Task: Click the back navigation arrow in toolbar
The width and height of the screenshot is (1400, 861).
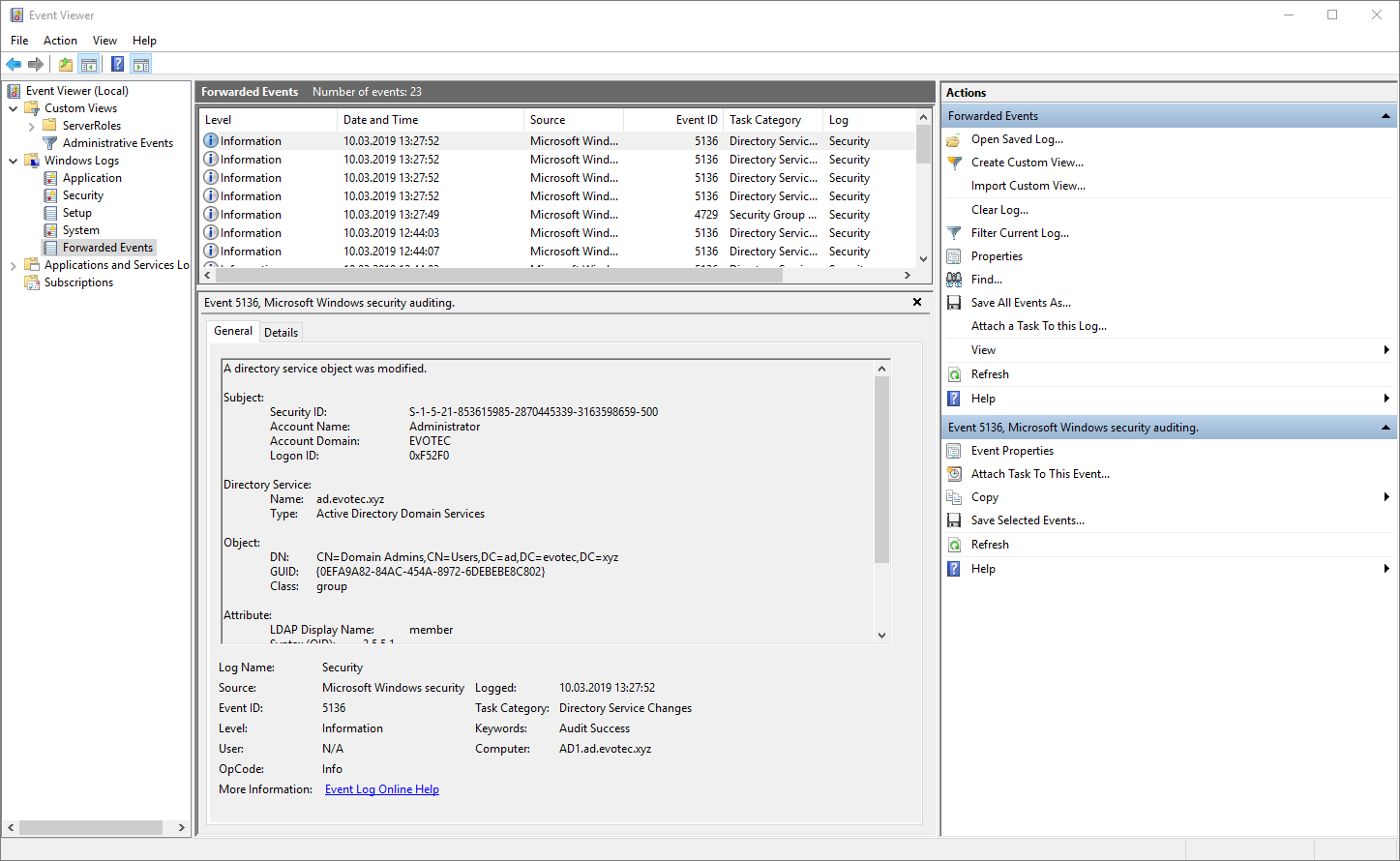Action: [14, 64]
